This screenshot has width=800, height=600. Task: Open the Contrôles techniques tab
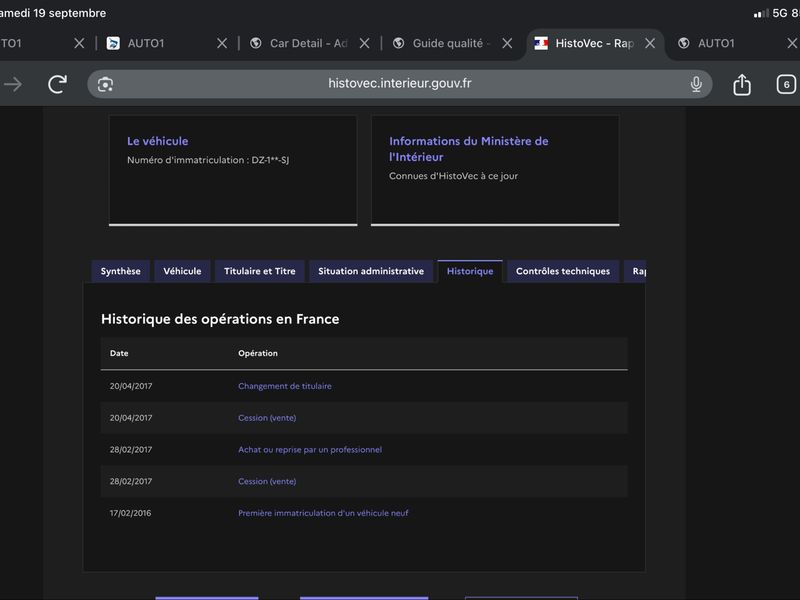(x=563, y=271)
